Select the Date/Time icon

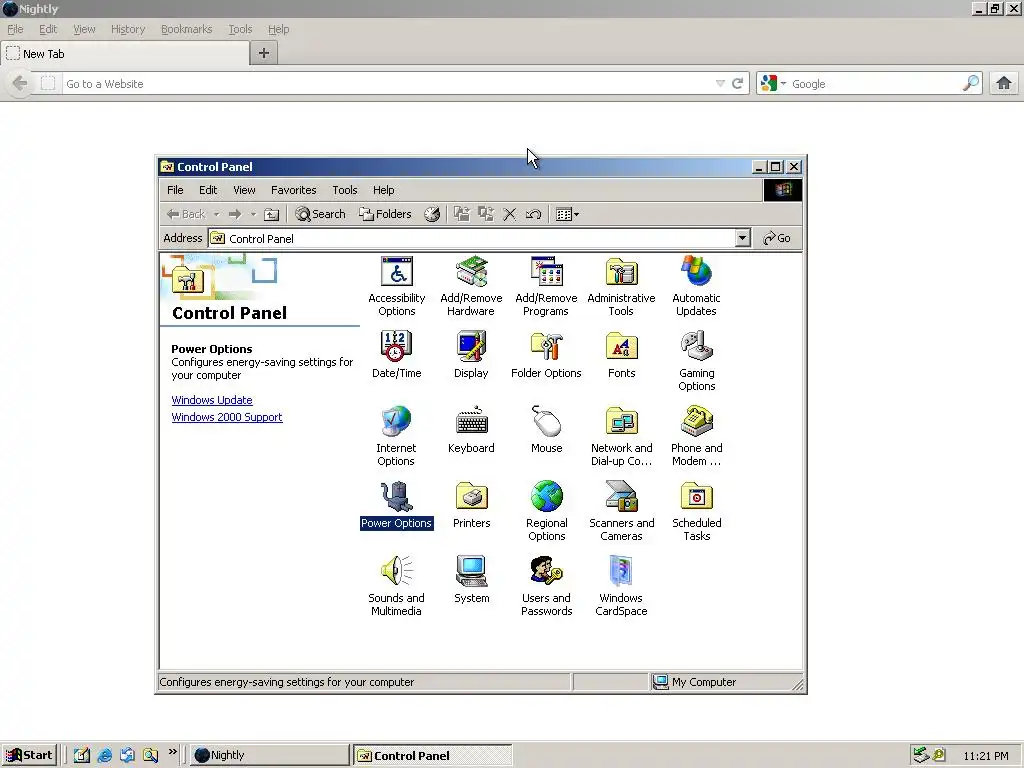point(396,347)
